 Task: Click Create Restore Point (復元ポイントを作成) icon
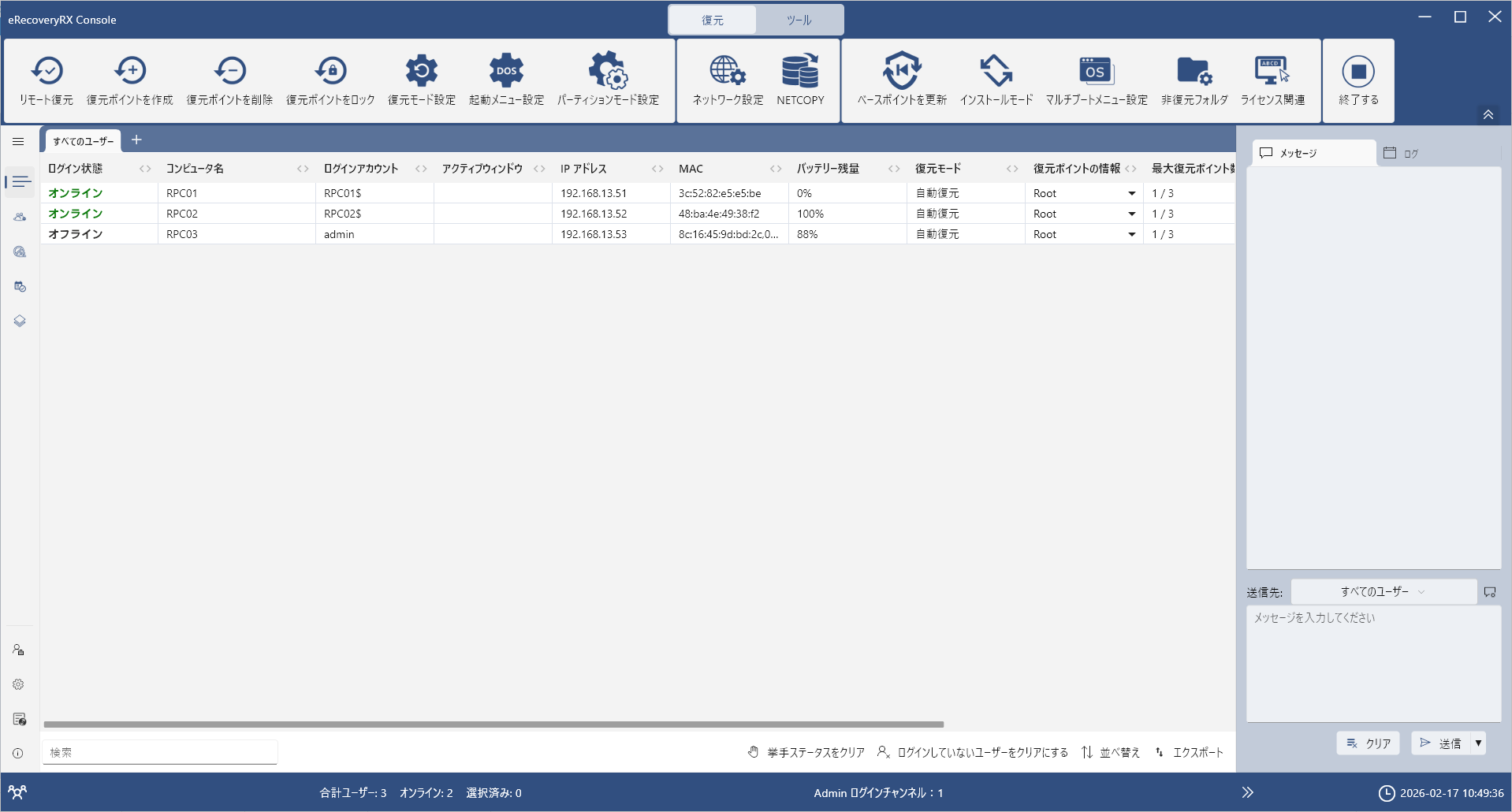pyautogui.click(x=130, y=72)
